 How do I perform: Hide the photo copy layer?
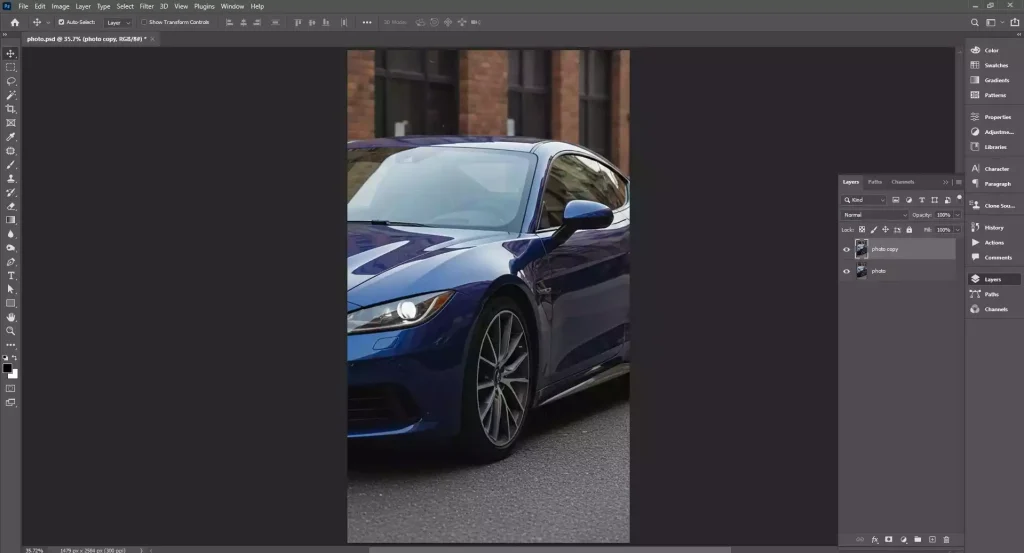pos(846,250)
